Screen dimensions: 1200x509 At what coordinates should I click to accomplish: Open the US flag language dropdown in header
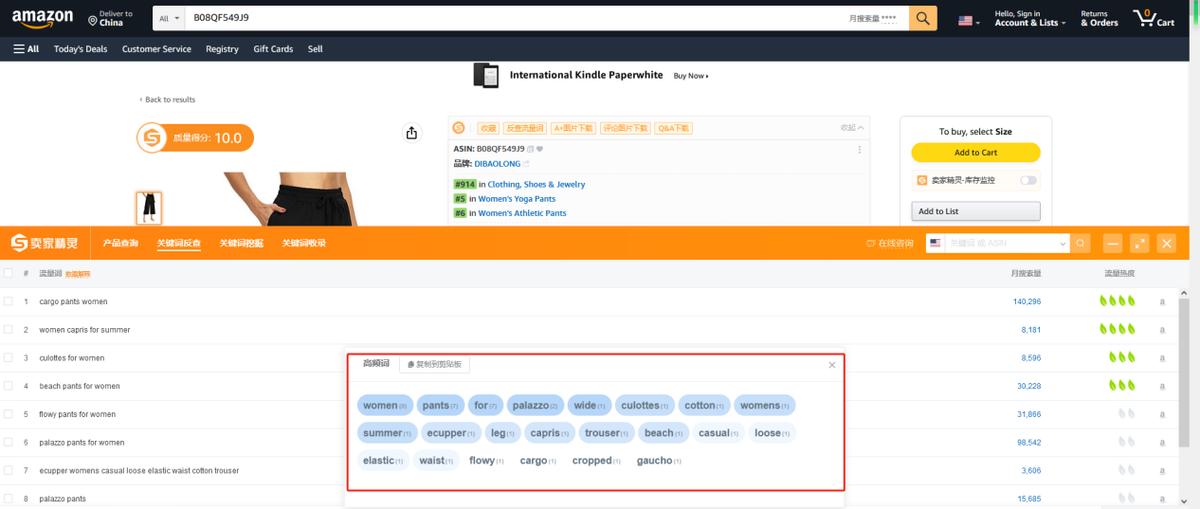click(x=969, y=20)
